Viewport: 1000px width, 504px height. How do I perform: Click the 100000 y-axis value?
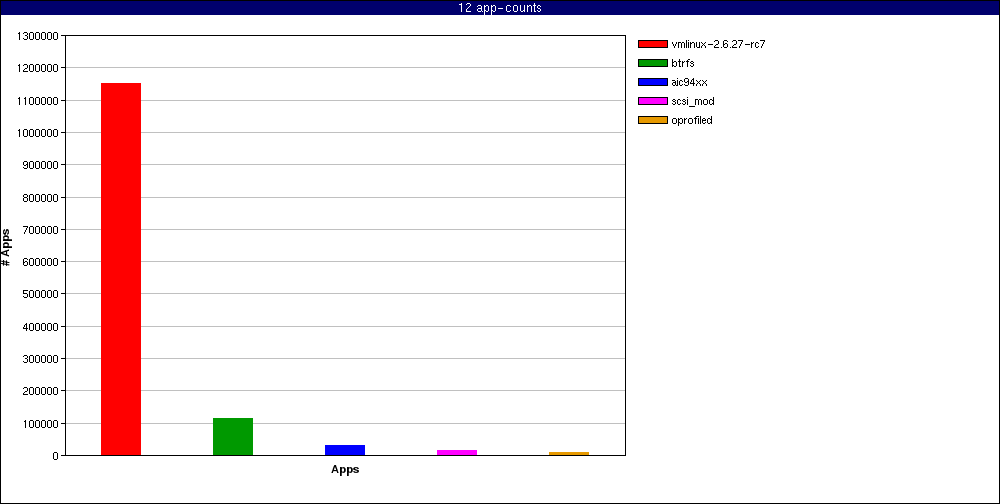pos(40,424)
